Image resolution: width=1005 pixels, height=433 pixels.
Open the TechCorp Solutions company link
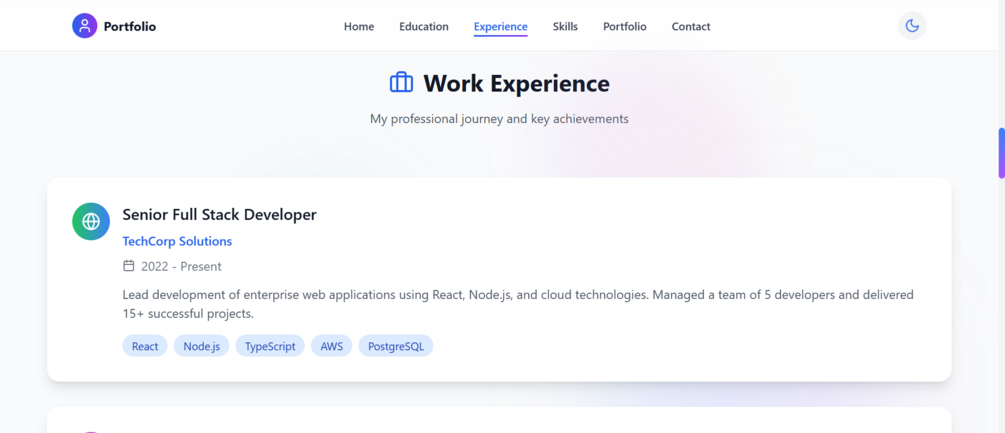tap(177, 241)
